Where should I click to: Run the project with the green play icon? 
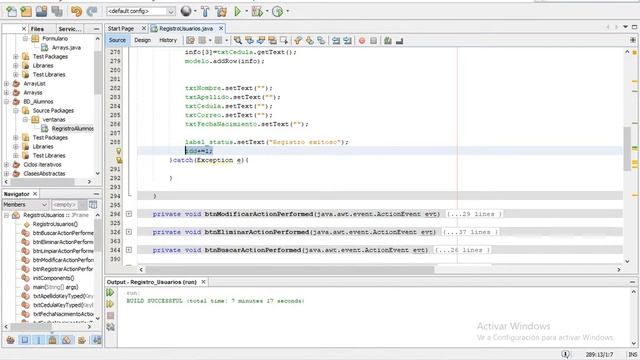tap(237, 11)
